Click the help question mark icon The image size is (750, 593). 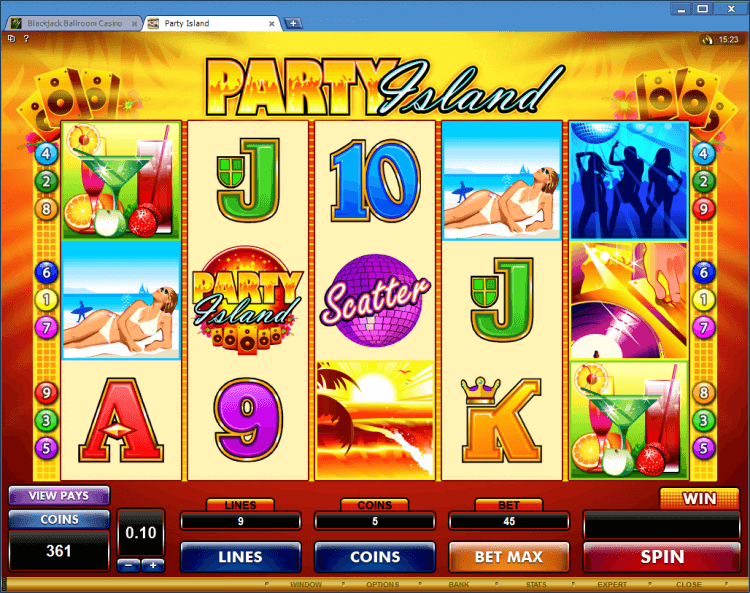(x=26, y=39)
